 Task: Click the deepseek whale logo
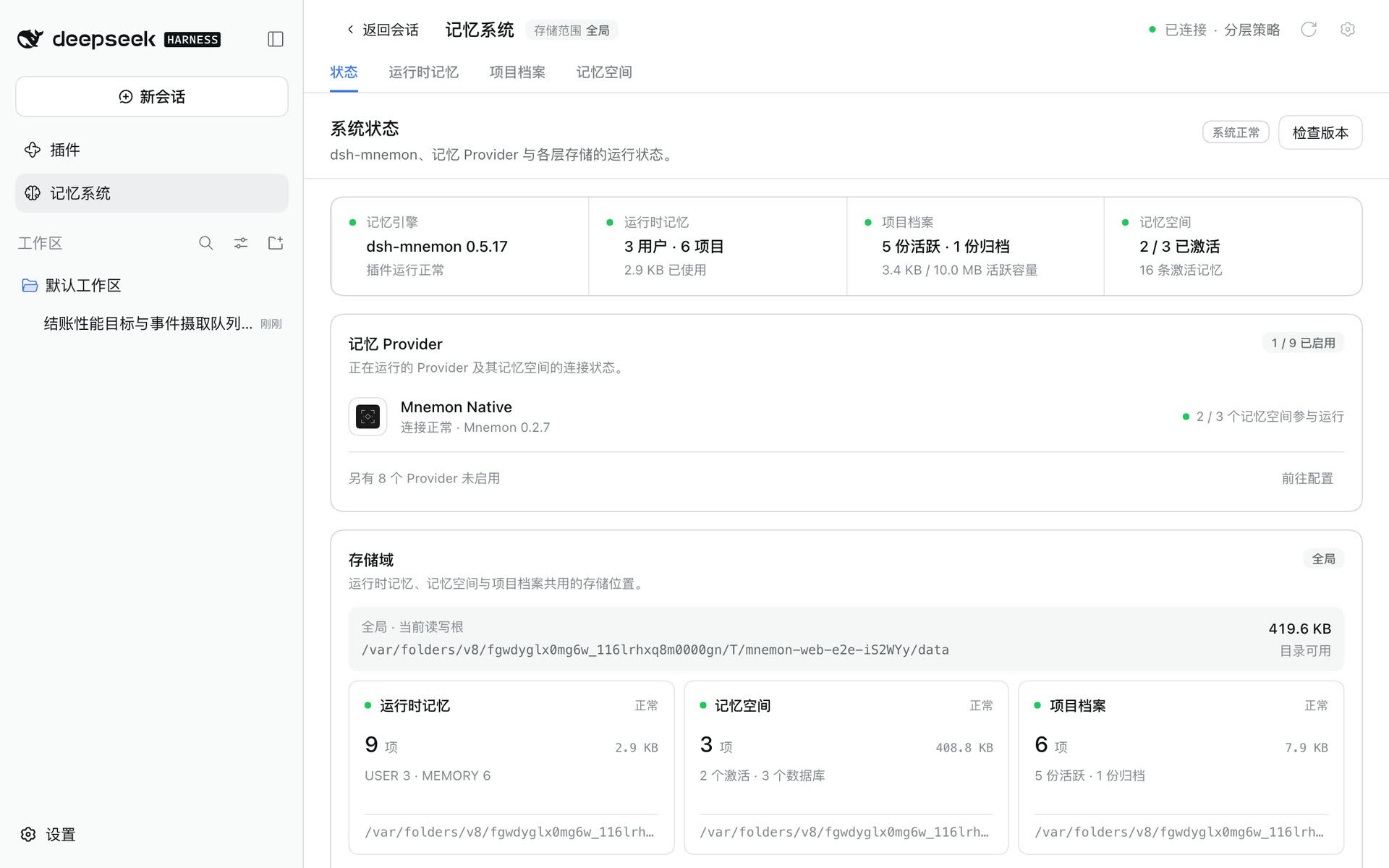[30, 39]
